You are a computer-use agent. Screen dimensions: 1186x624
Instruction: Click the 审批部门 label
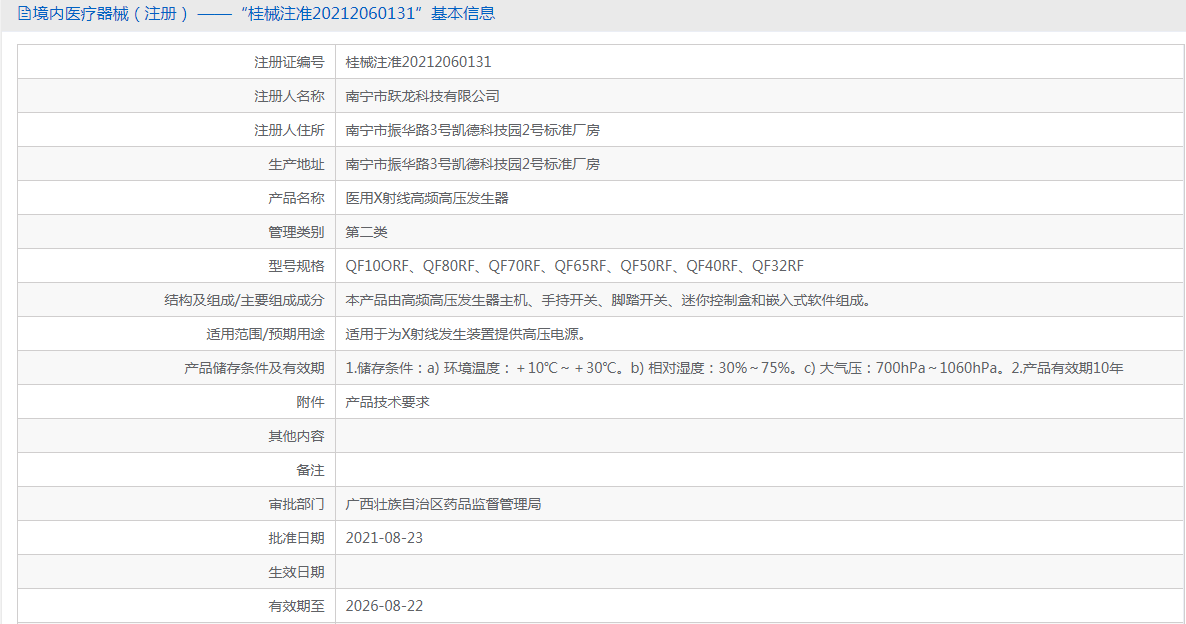point(296,504)
